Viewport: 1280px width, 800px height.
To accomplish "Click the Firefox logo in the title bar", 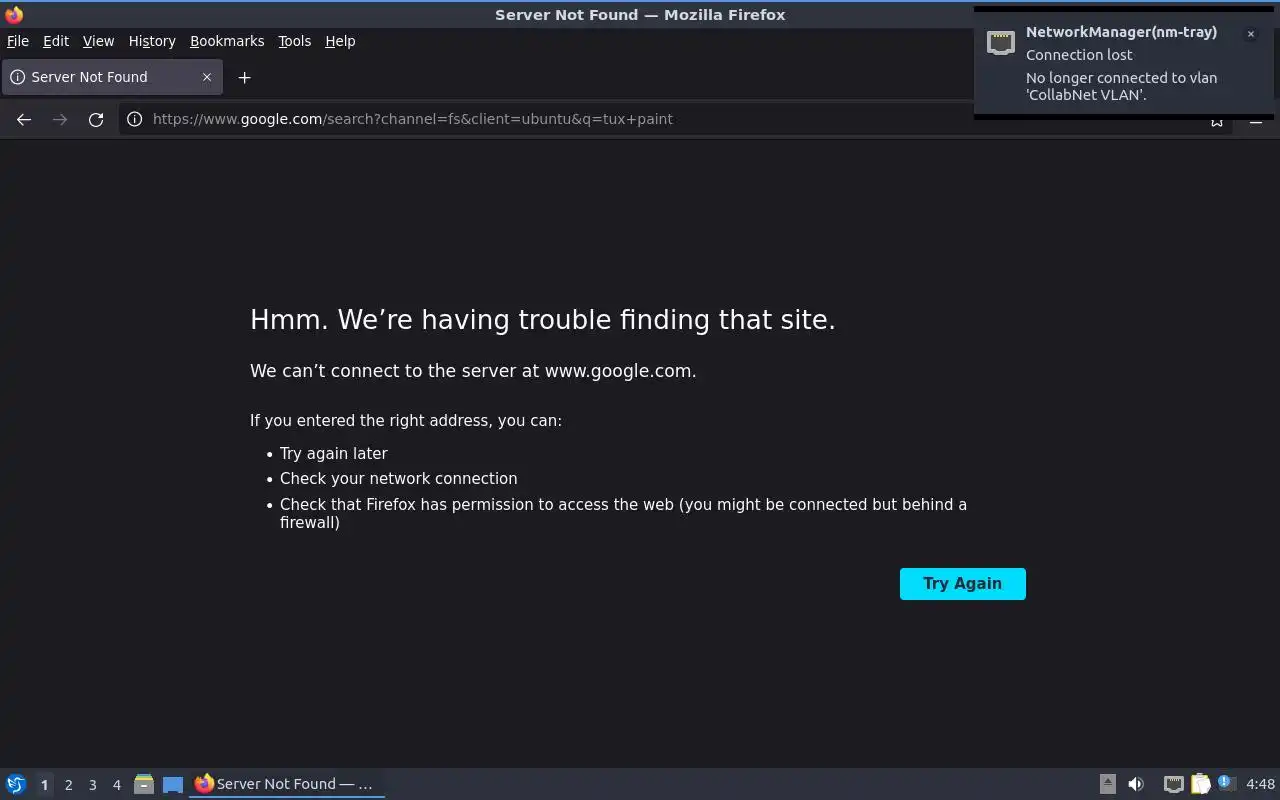I will coord(14,14).
